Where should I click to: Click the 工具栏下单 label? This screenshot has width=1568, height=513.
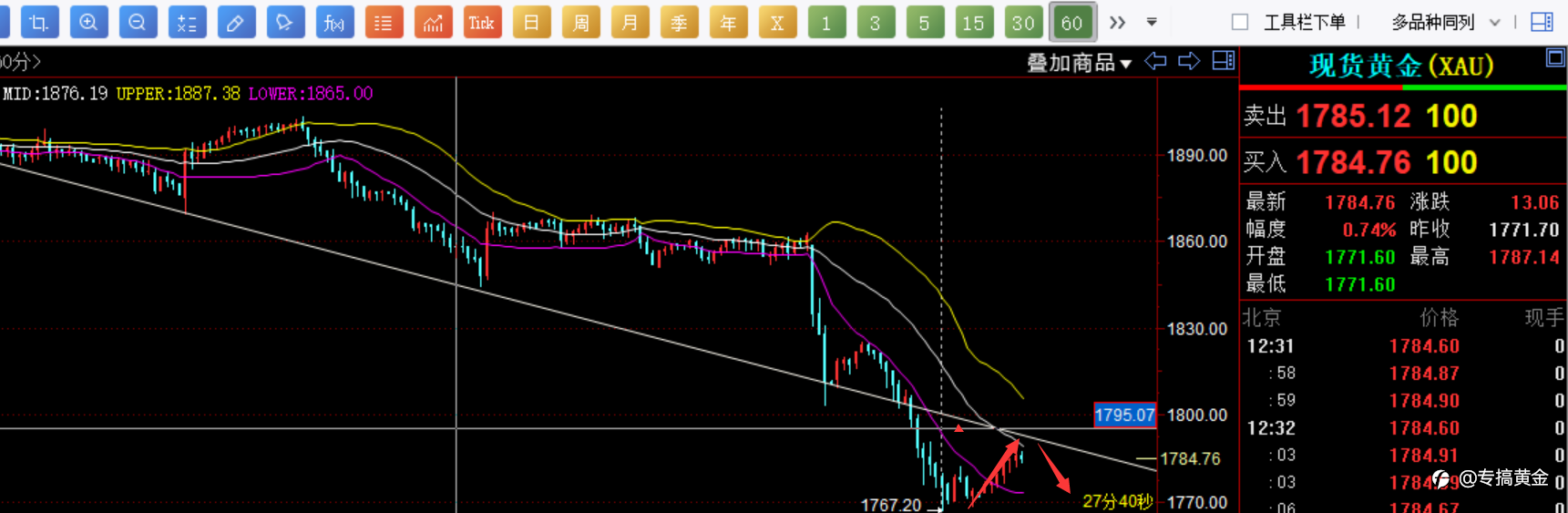1305,22
